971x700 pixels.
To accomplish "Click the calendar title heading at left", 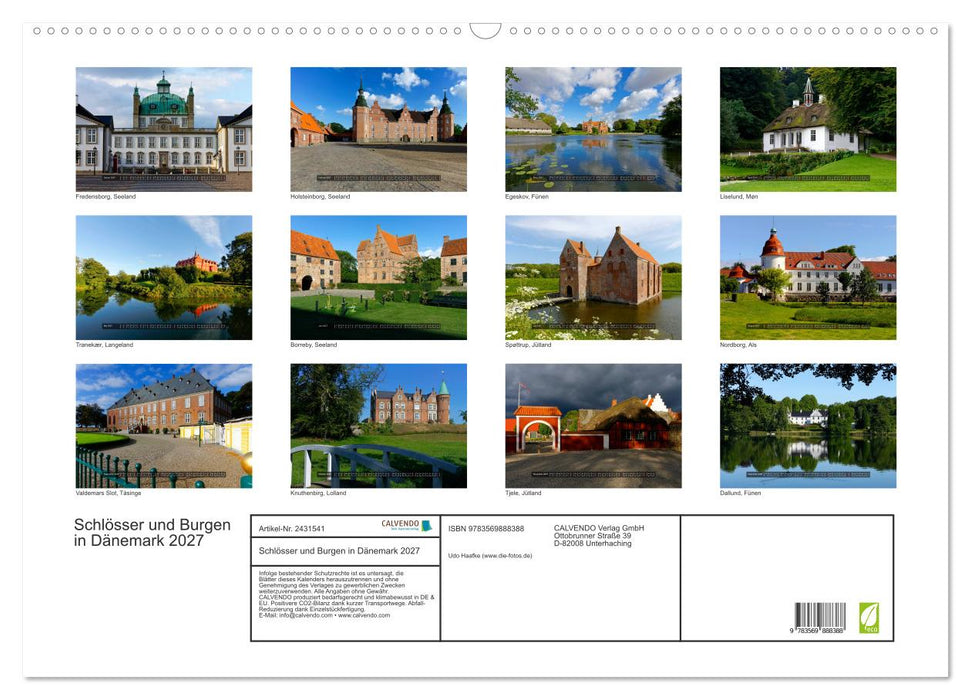I will [x=152, y=533].
